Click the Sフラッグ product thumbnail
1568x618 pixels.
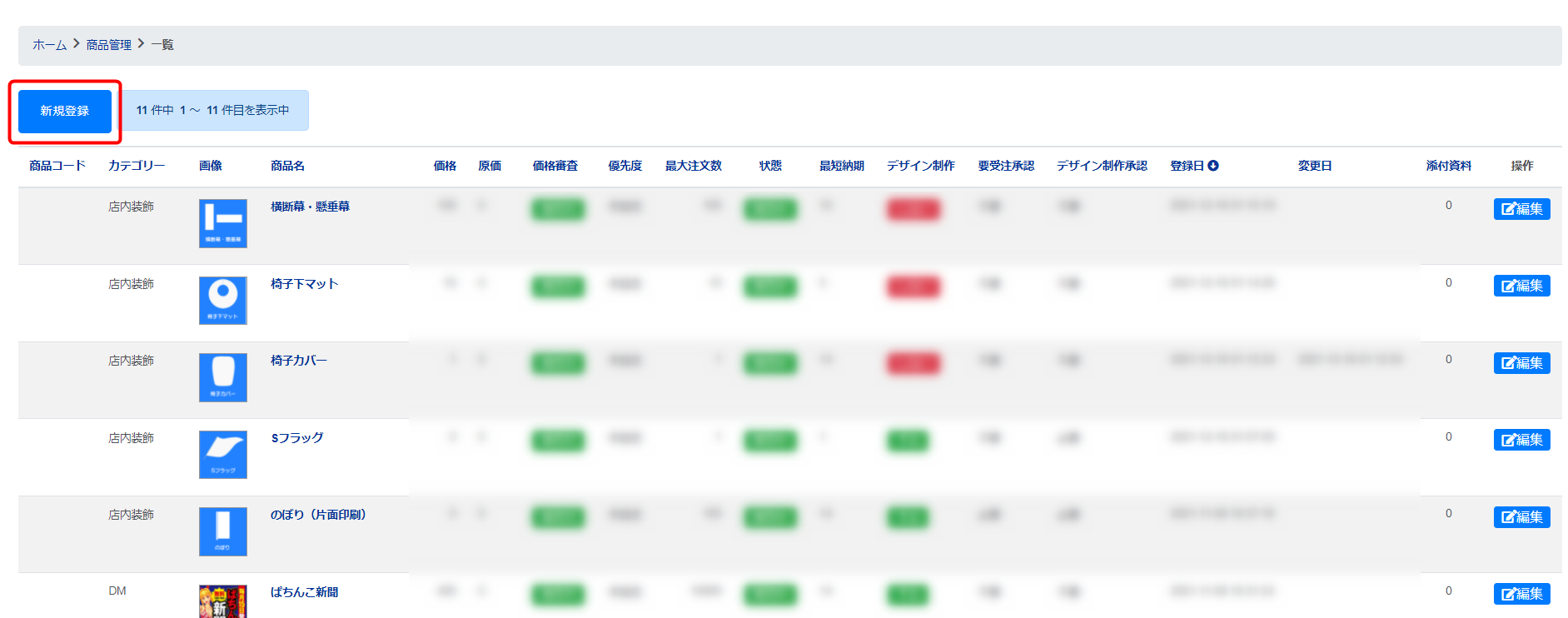tap(223, 454)
